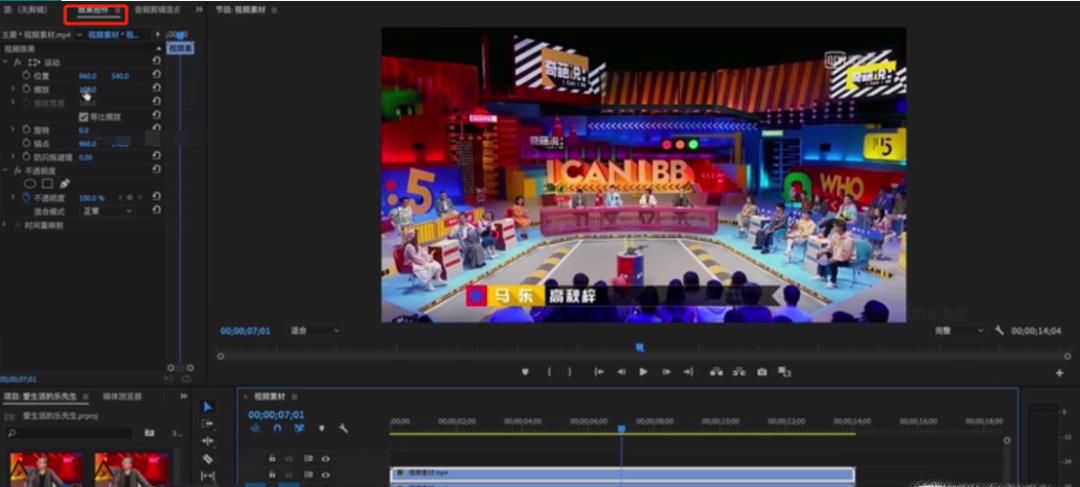
Task: Reset Scale parameter
Action: click(156, 89)
